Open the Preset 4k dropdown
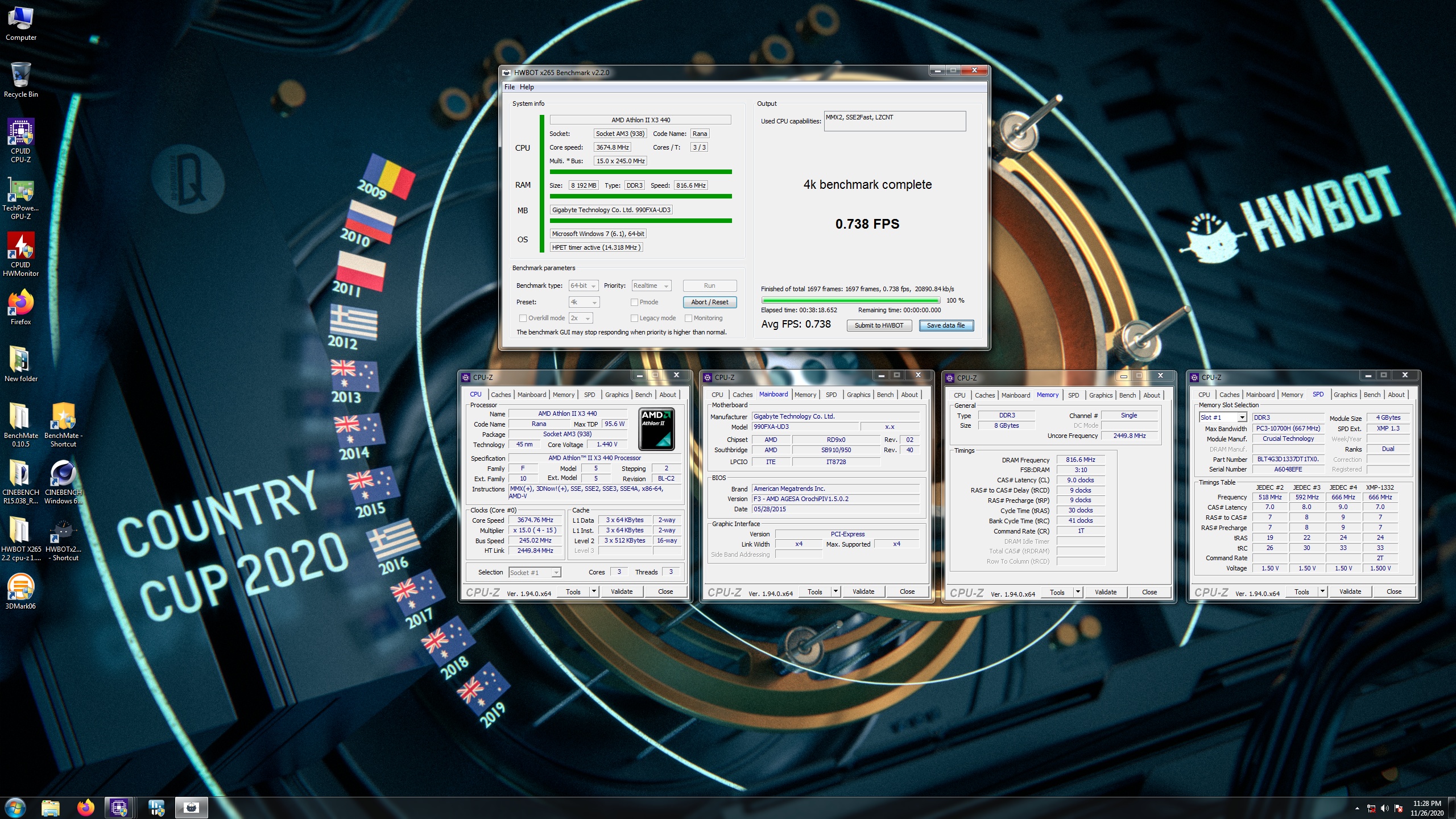The width and height of the screenshot is (1456, 819). point(584,303)
